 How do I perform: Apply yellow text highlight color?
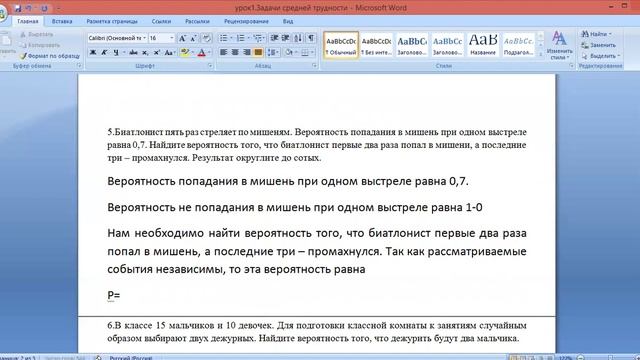click(184, 53)
